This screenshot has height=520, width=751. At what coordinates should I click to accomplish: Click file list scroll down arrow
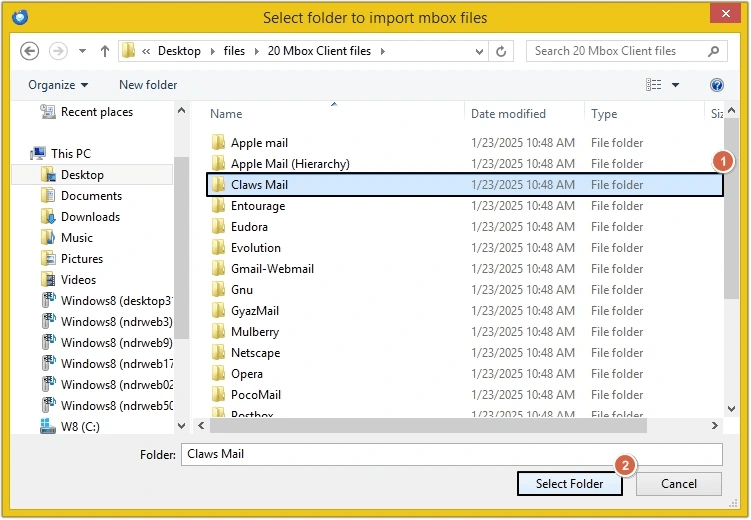click(731, 409)
